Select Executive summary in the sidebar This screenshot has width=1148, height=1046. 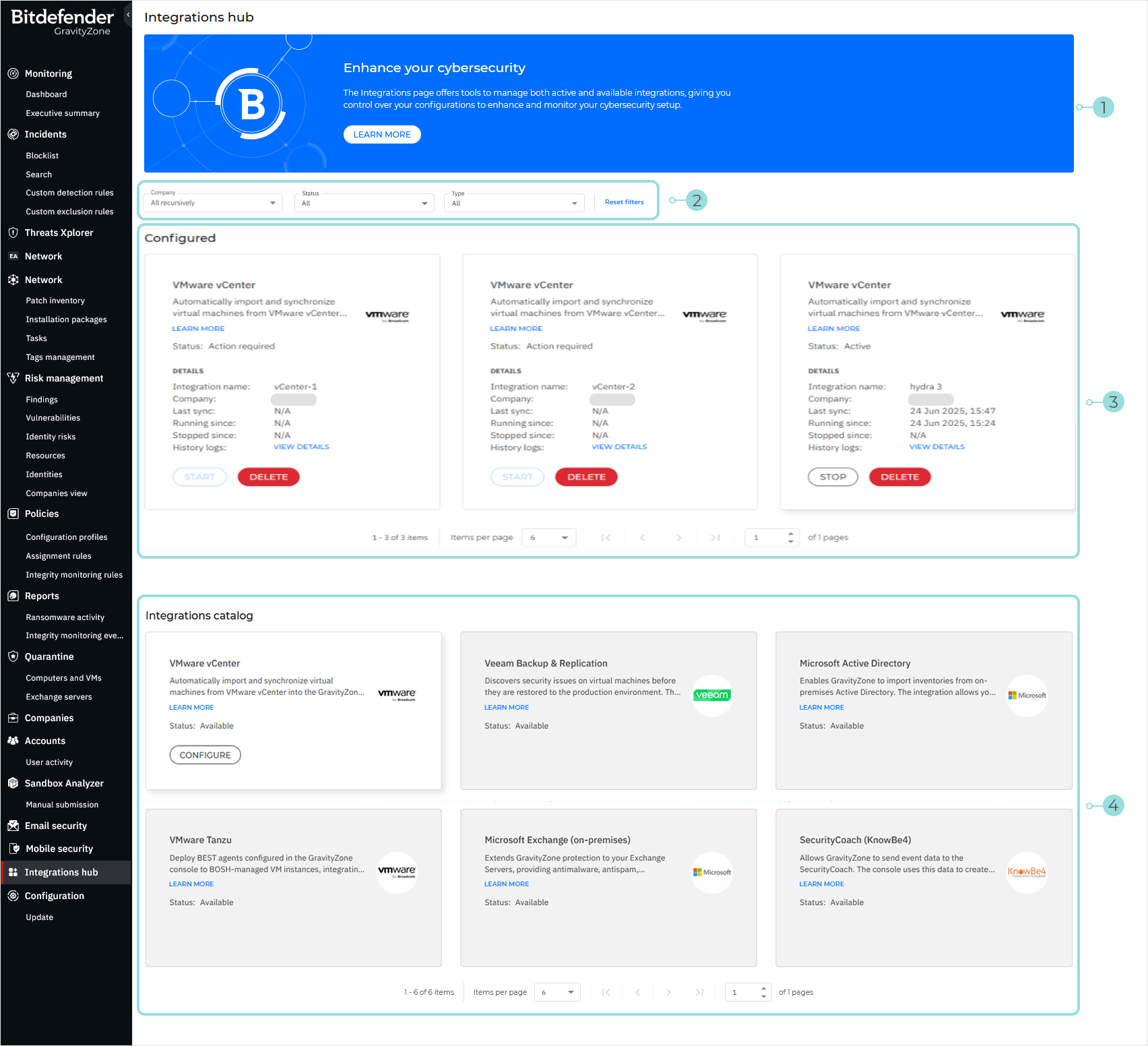pos(62,113)
